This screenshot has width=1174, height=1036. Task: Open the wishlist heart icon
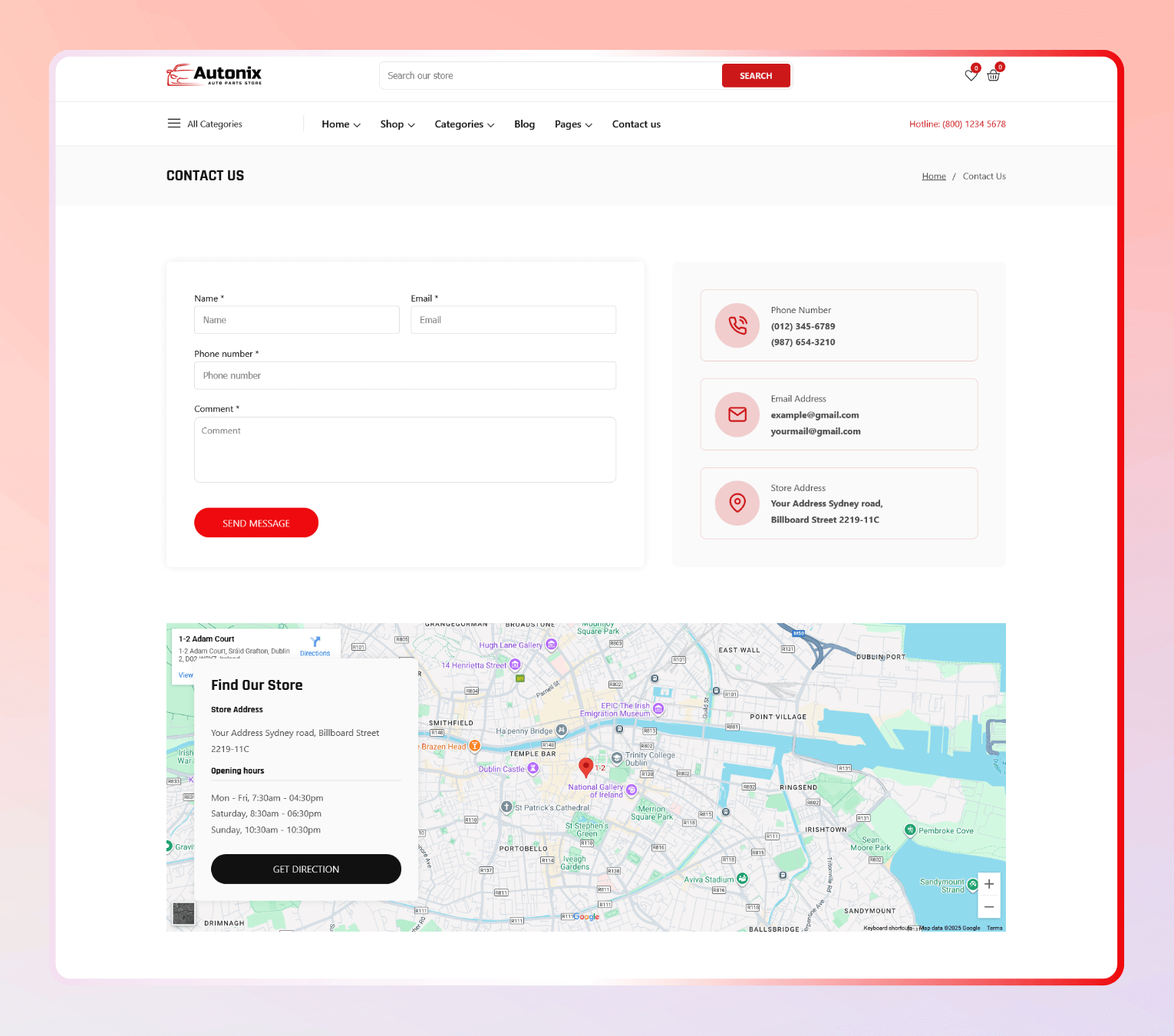(x=971, y=75)
